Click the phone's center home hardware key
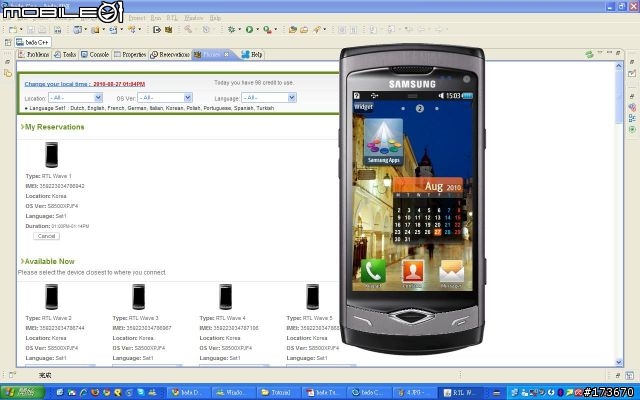The width and height of the screenshot is (640, 400). pyautogui.click(x=412, y=316)
